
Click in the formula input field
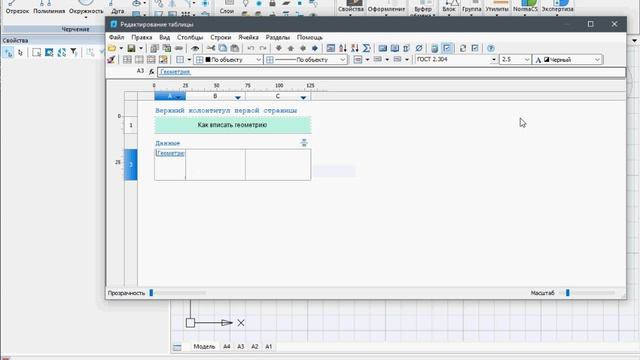point(391,72)
